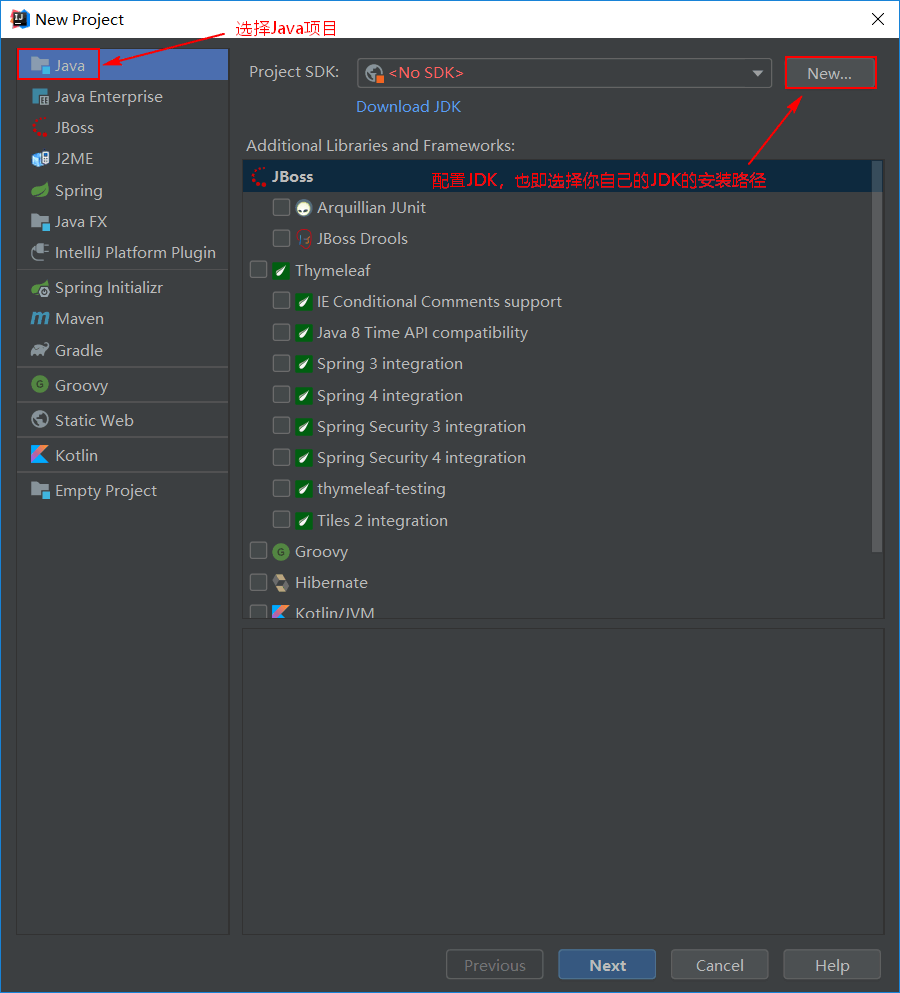Click the SDK globe icon in Project SDK field
Viewport: 900px width, 993px height.
[x=374, y=73]
